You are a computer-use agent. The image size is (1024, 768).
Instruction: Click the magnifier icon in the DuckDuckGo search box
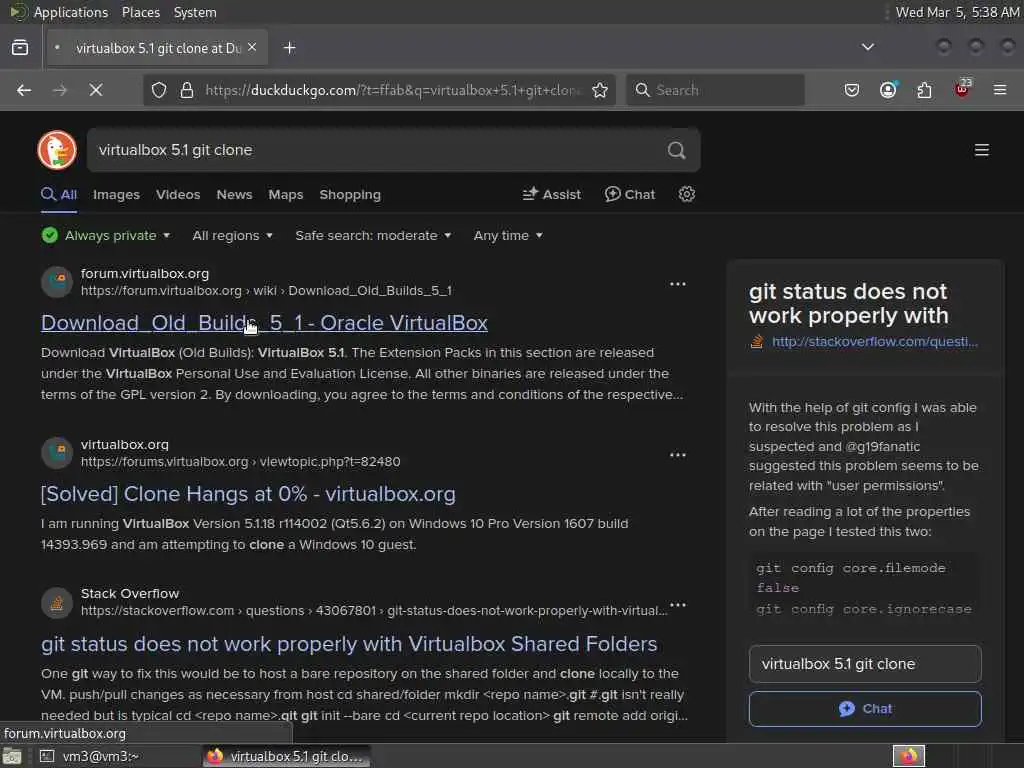point(677,150)
